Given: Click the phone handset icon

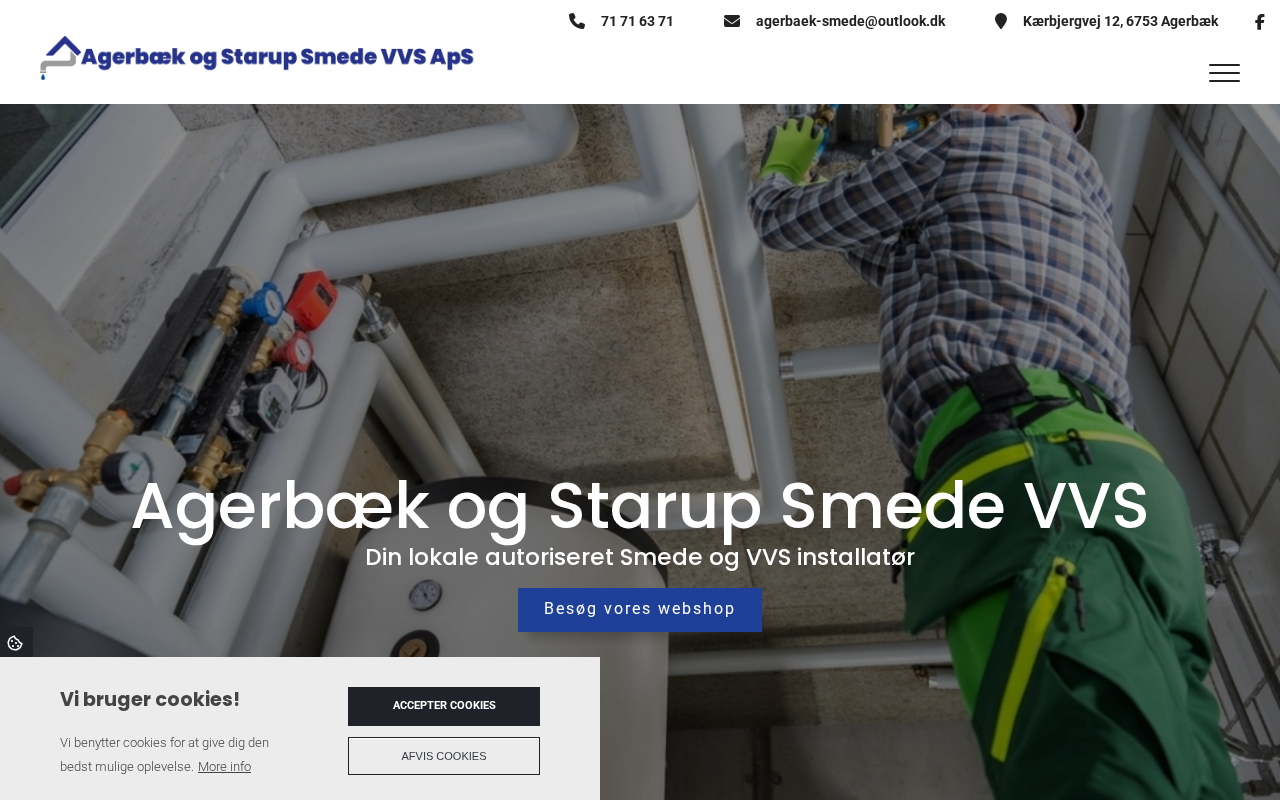Looking at the screenshot, I should click(577, 21).
